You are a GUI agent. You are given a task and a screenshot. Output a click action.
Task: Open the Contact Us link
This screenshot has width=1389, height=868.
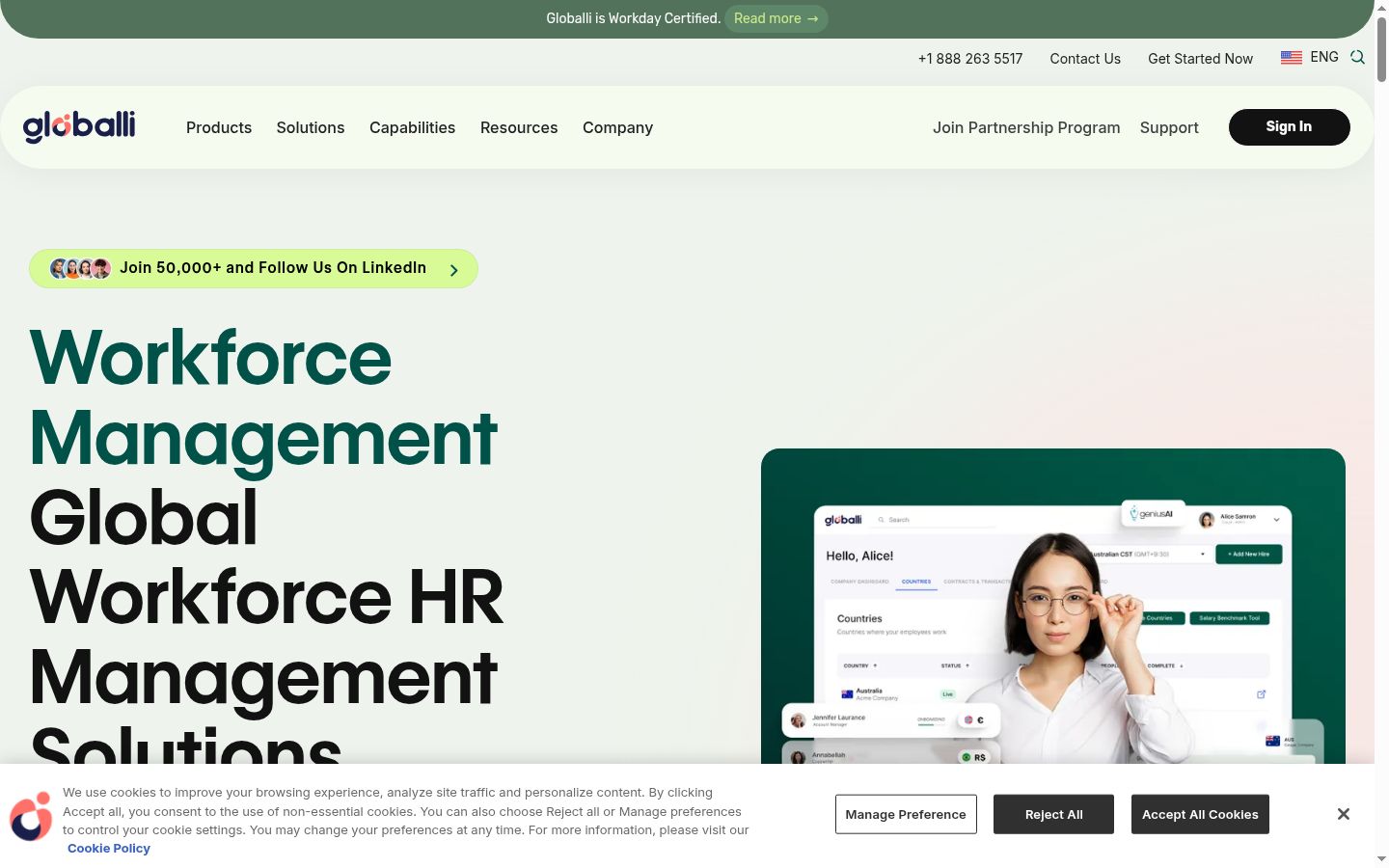(x=1085, y=59)
